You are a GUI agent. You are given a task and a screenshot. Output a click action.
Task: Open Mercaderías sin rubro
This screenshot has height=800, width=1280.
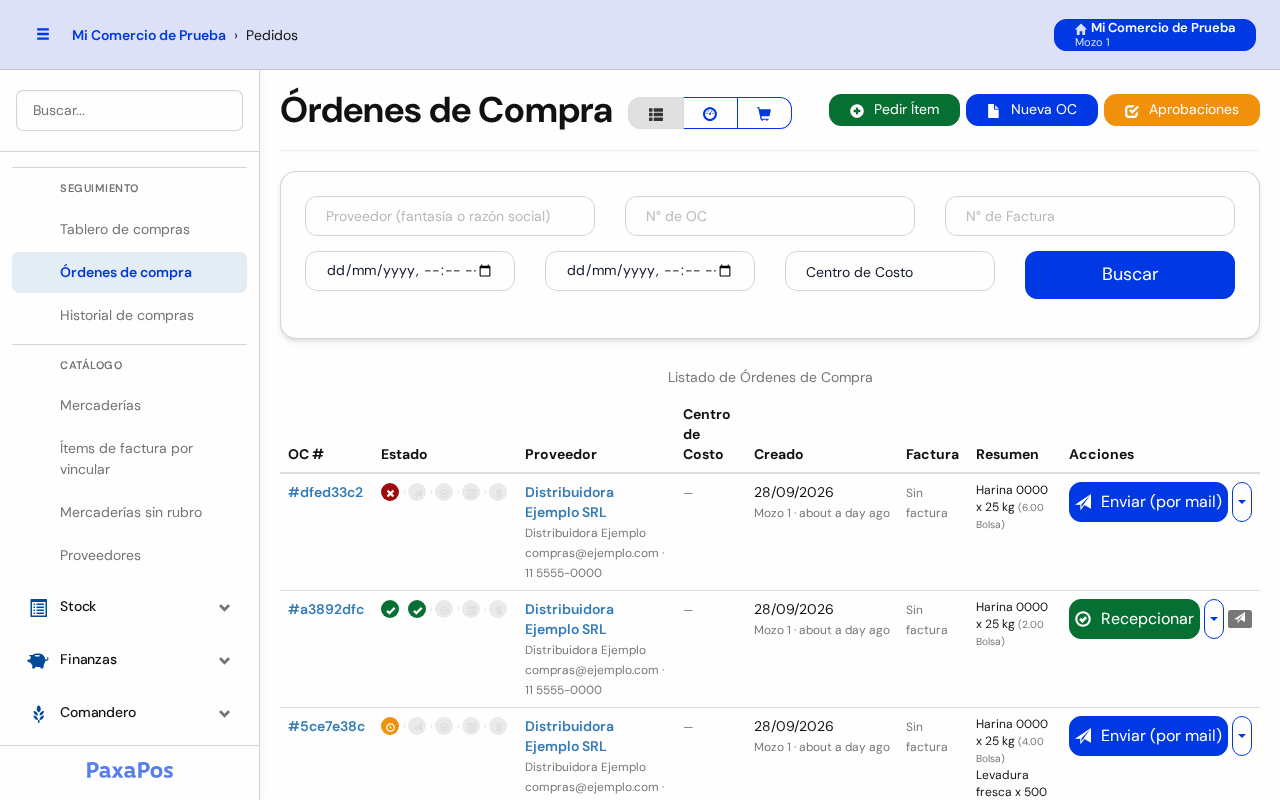coord(129,513)
